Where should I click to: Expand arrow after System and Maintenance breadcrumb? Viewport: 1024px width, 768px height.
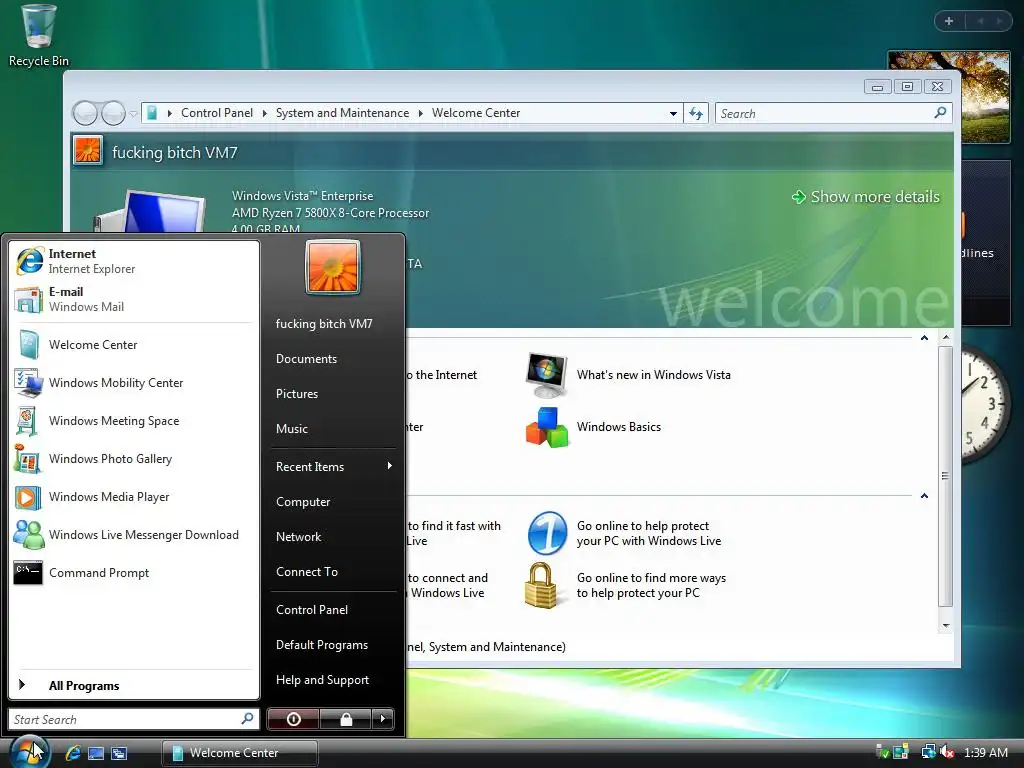pyautogui.click(x=421, y=113)
